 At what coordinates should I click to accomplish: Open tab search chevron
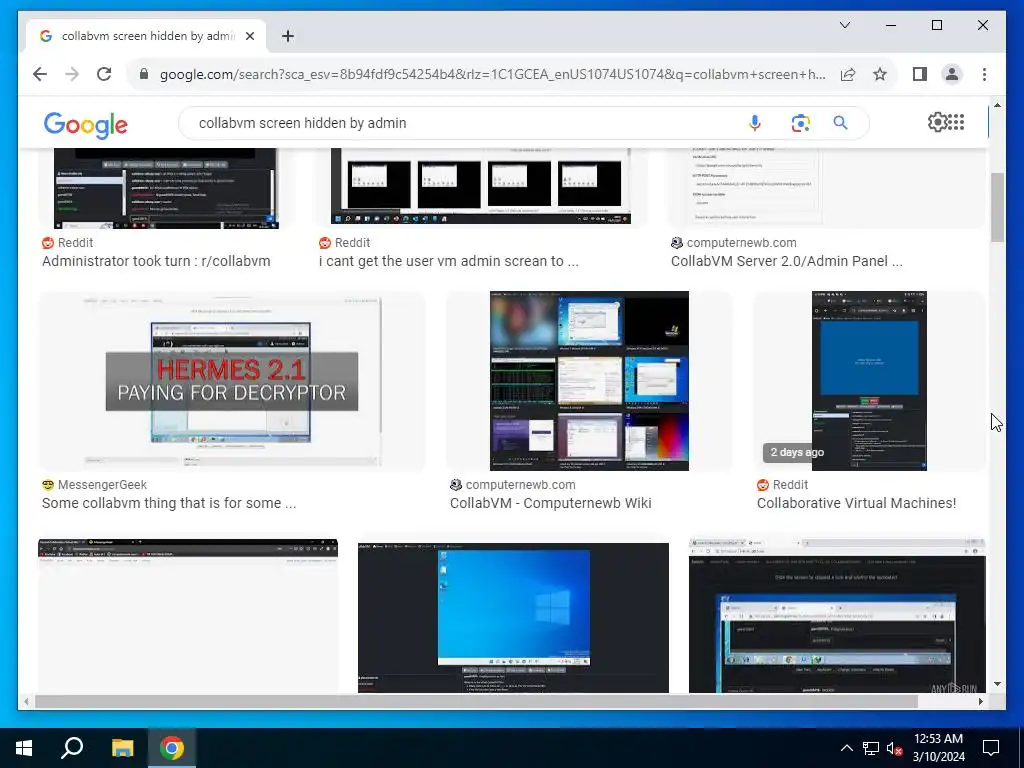pyautogui.click(x=845, y=25)
